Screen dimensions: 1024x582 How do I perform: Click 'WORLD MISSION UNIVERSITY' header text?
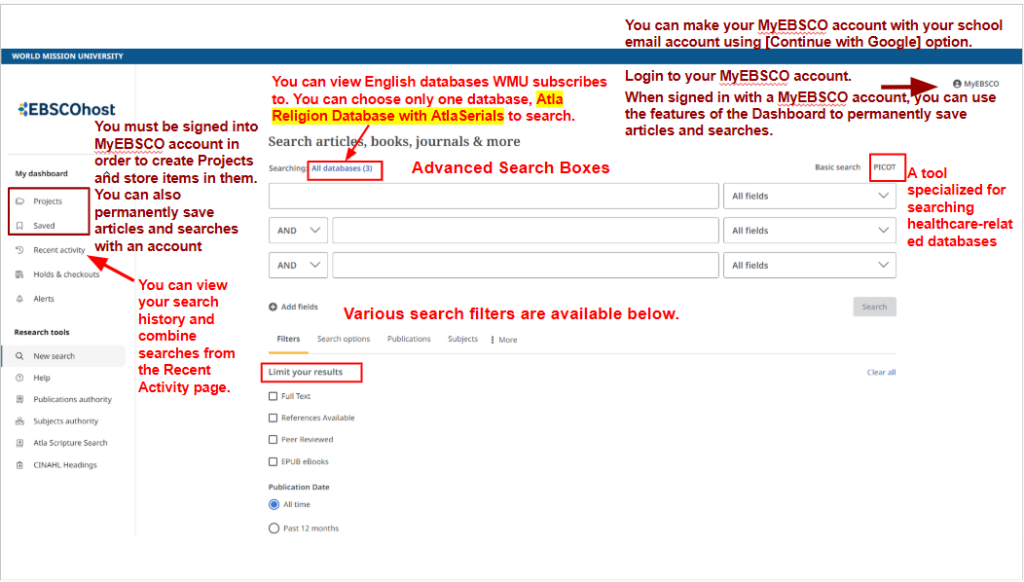tap(67, 56)
